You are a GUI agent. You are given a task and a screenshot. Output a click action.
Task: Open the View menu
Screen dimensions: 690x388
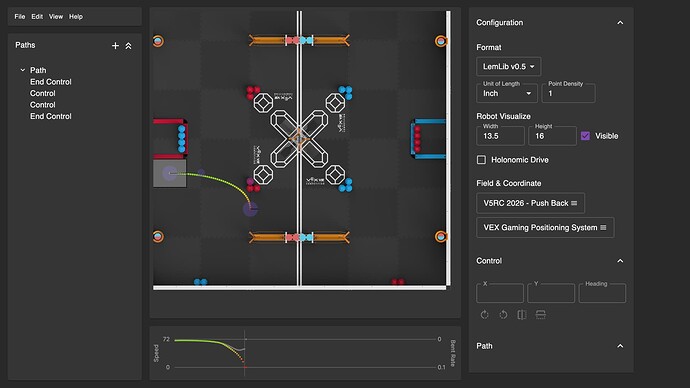56,17
